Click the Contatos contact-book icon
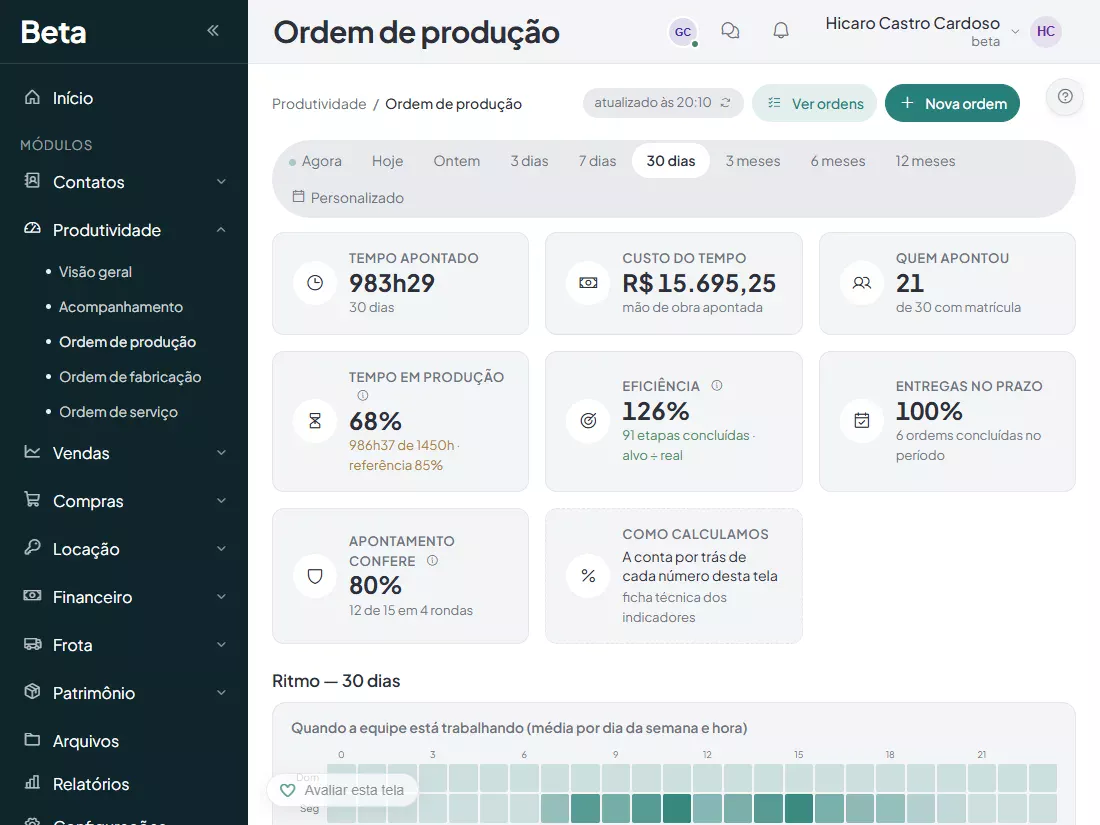 point(32,181)
